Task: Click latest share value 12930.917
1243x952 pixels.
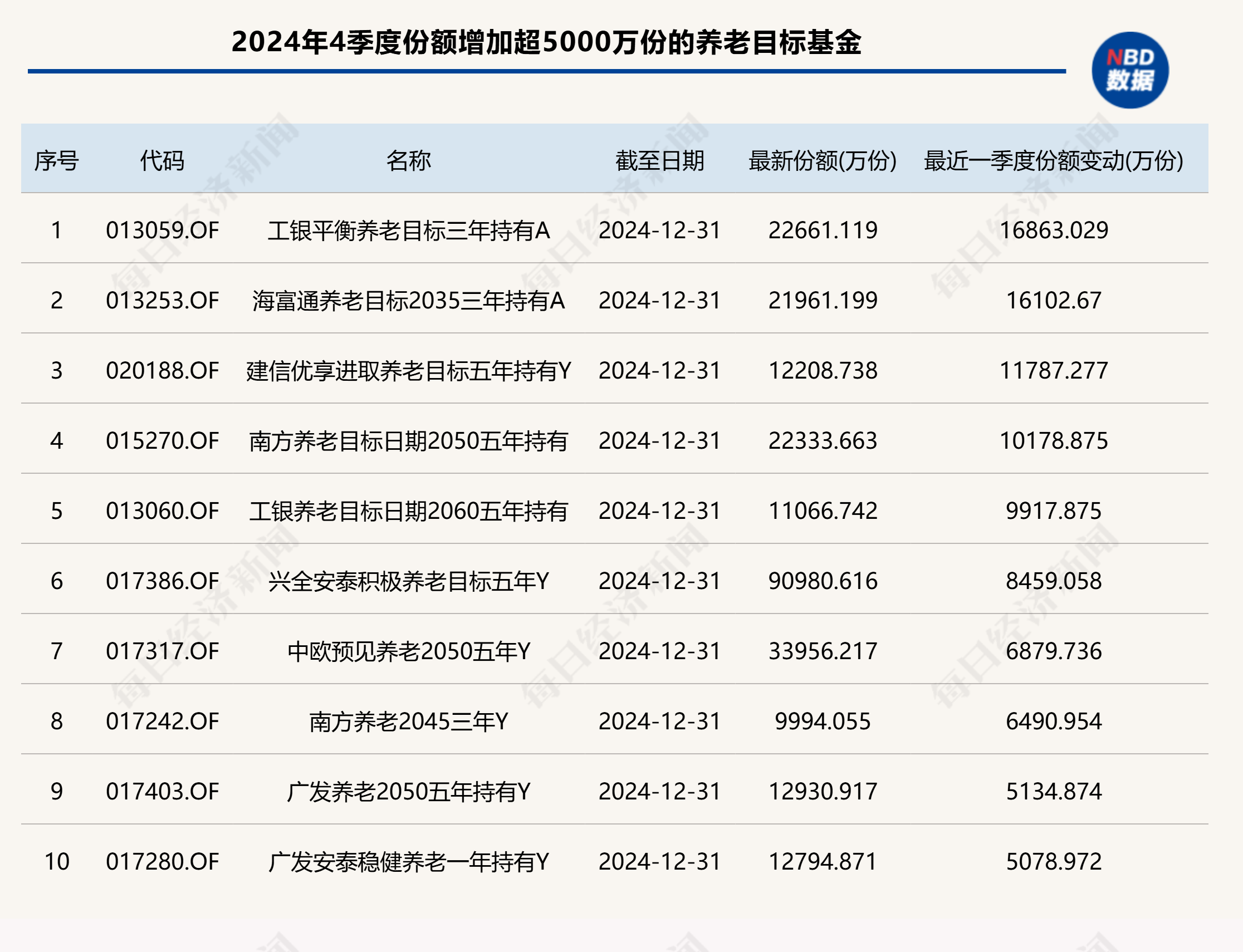Action: point(823,793)
